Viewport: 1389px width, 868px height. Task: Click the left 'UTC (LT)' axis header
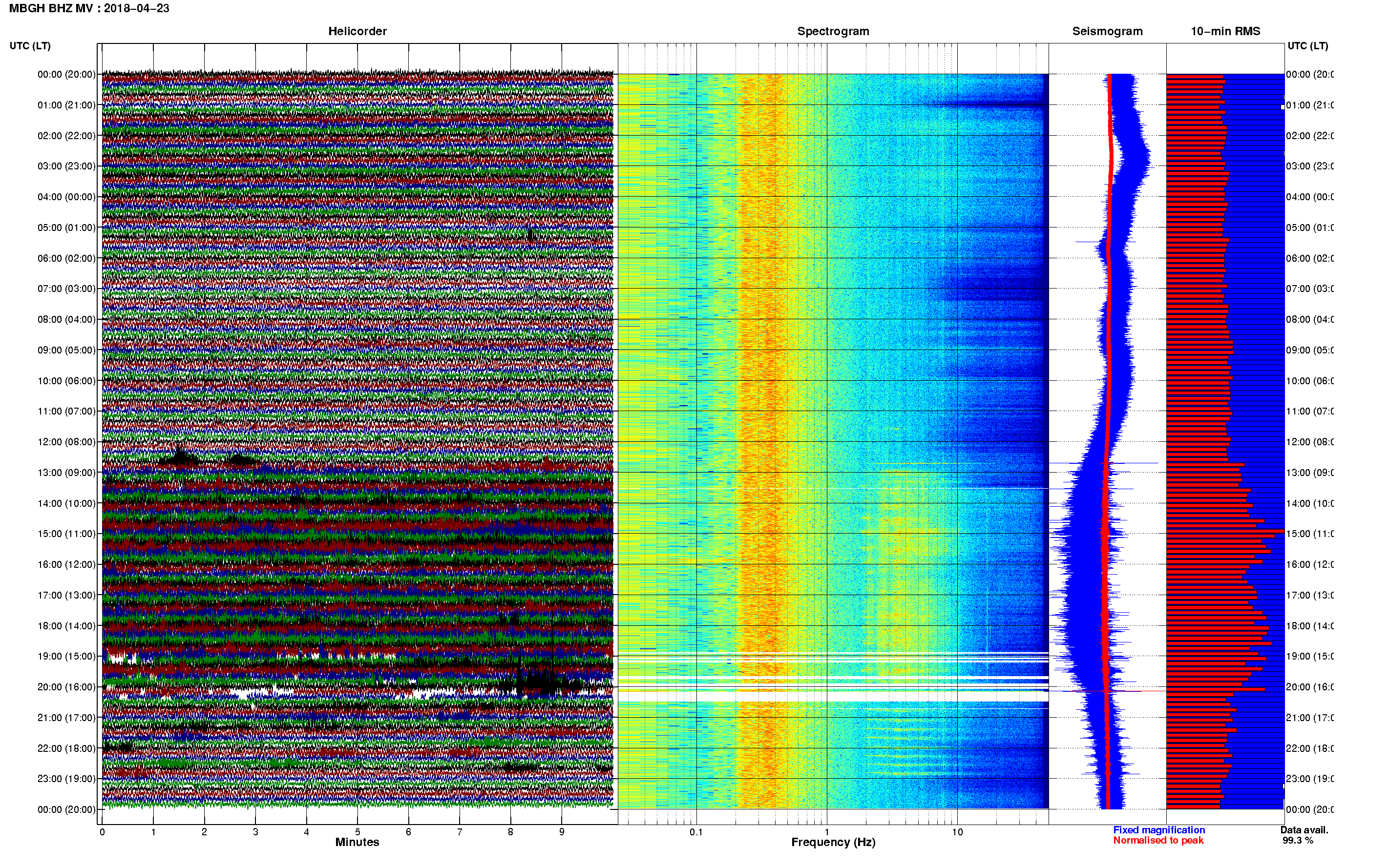tap(30, 46)
